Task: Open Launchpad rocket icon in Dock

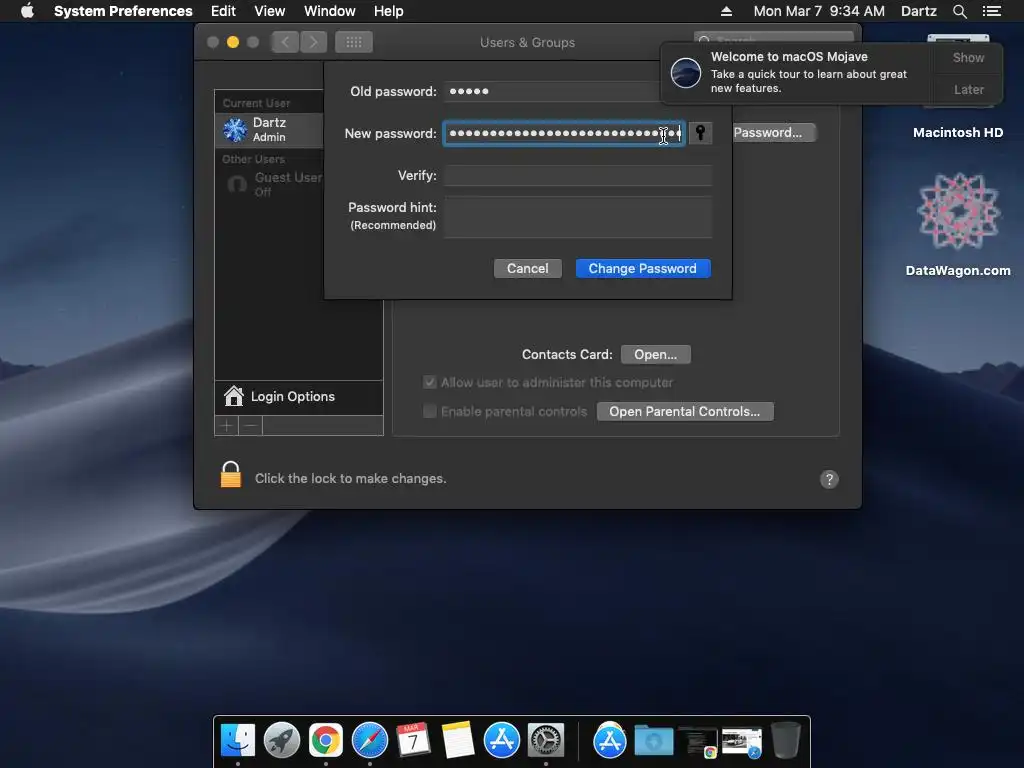Action: [x=281, y=741]
